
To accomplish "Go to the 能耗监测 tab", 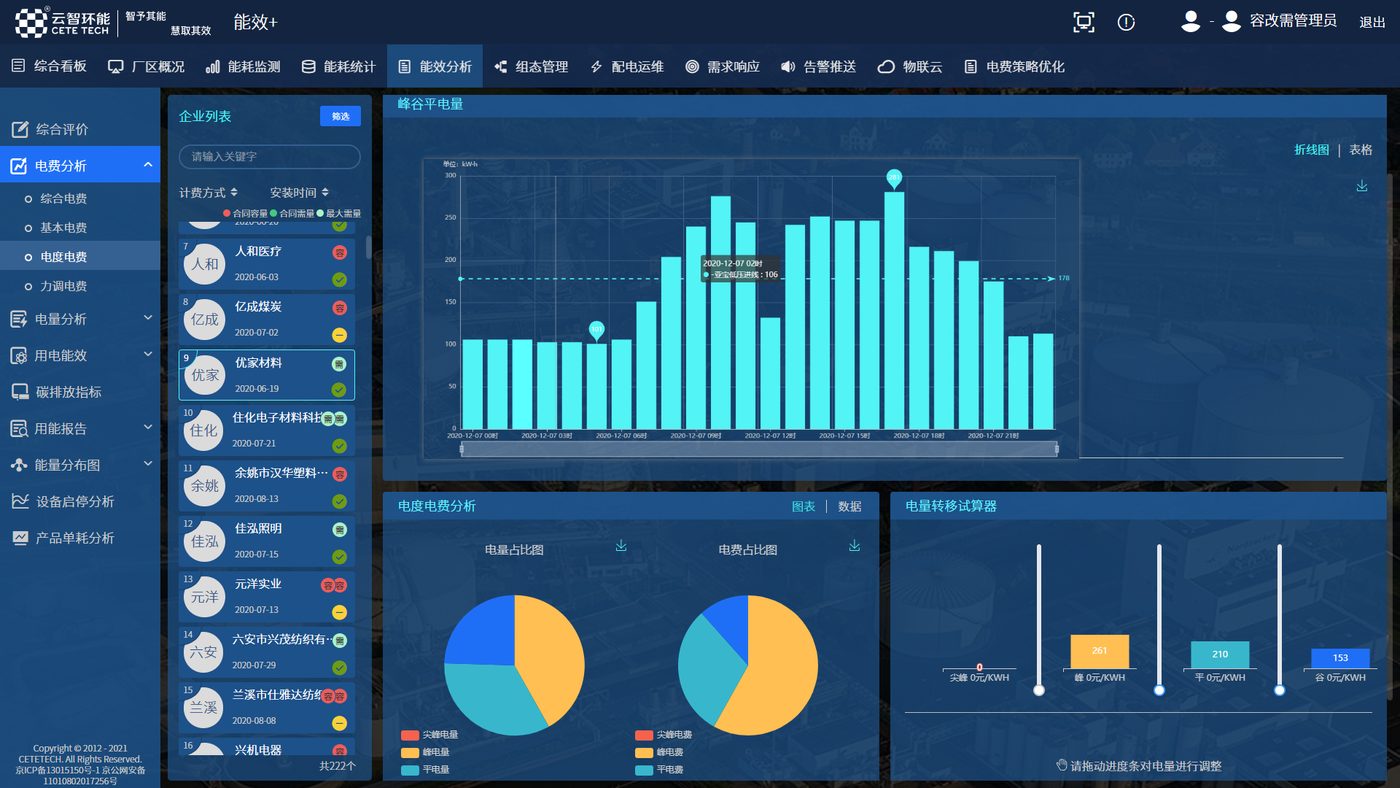I will [x=242, y=67].
